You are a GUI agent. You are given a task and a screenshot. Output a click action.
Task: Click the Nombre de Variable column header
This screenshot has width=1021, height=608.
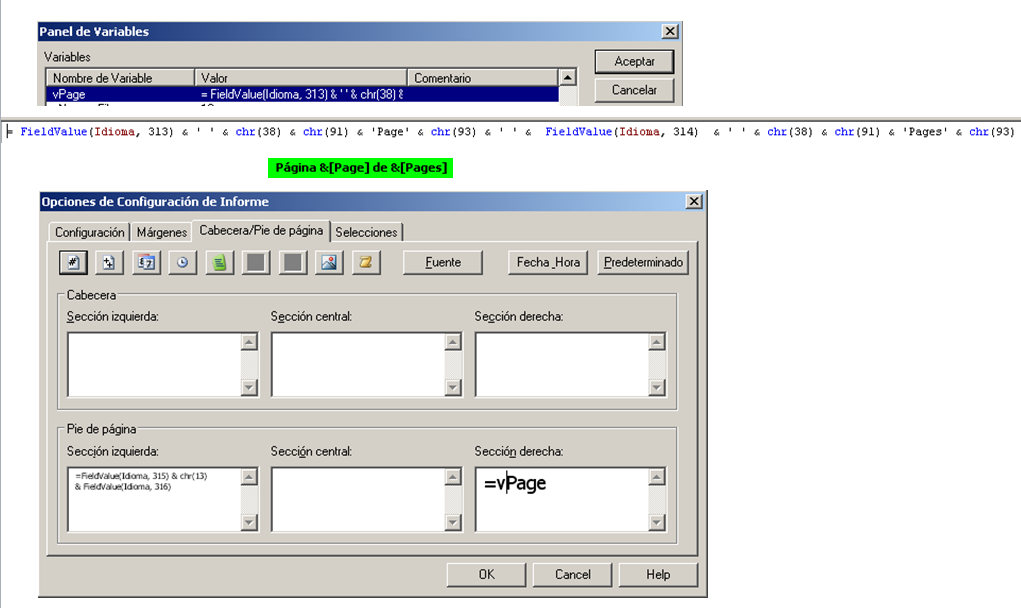[x=120, y=78]
